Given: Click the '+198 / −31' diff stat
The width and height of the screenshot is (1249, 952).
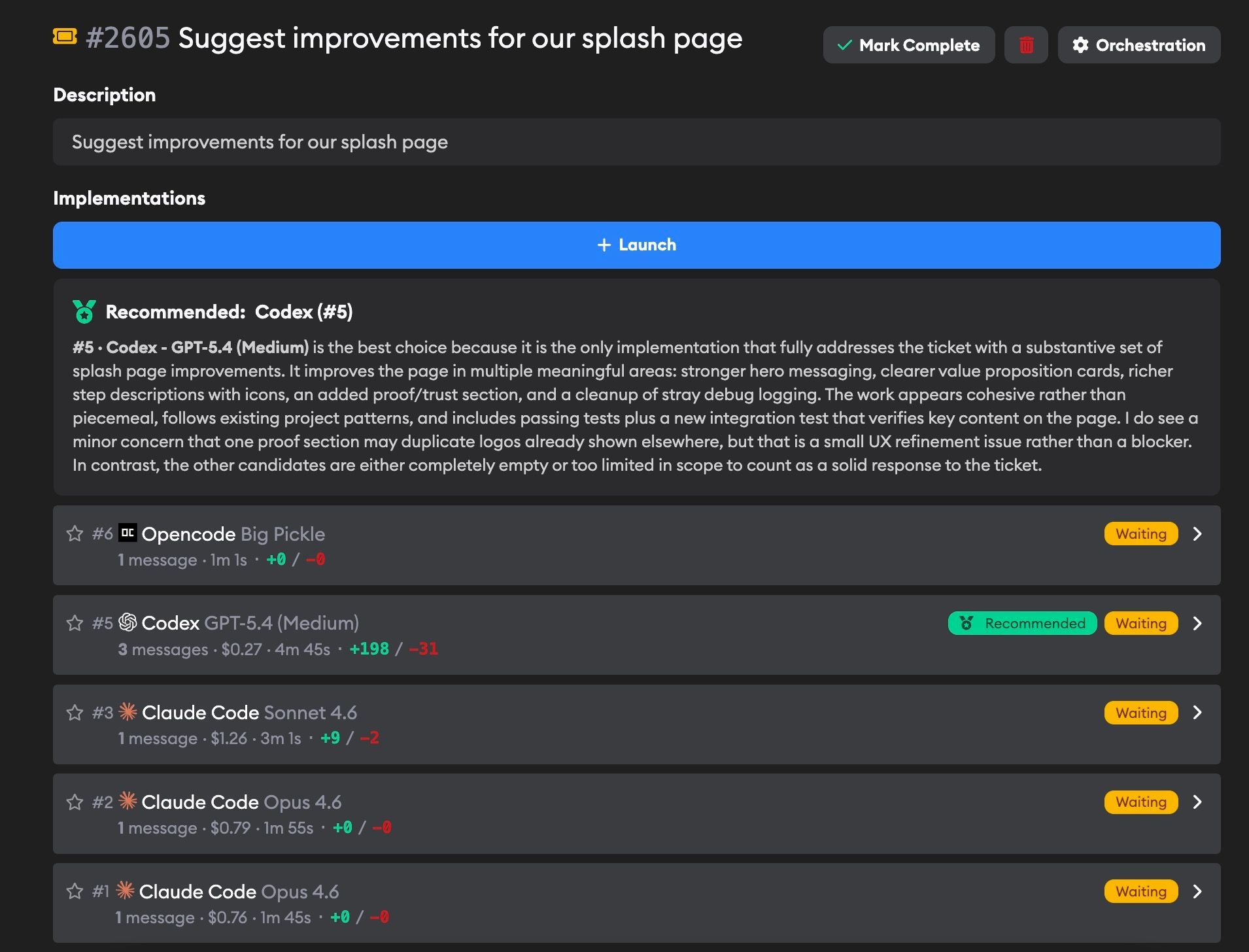Looking at the screenshot, I should coord(394,649).
